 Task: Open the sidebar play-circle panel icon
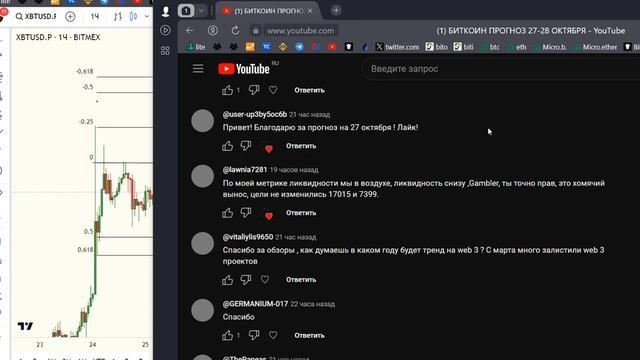(165, 30)
